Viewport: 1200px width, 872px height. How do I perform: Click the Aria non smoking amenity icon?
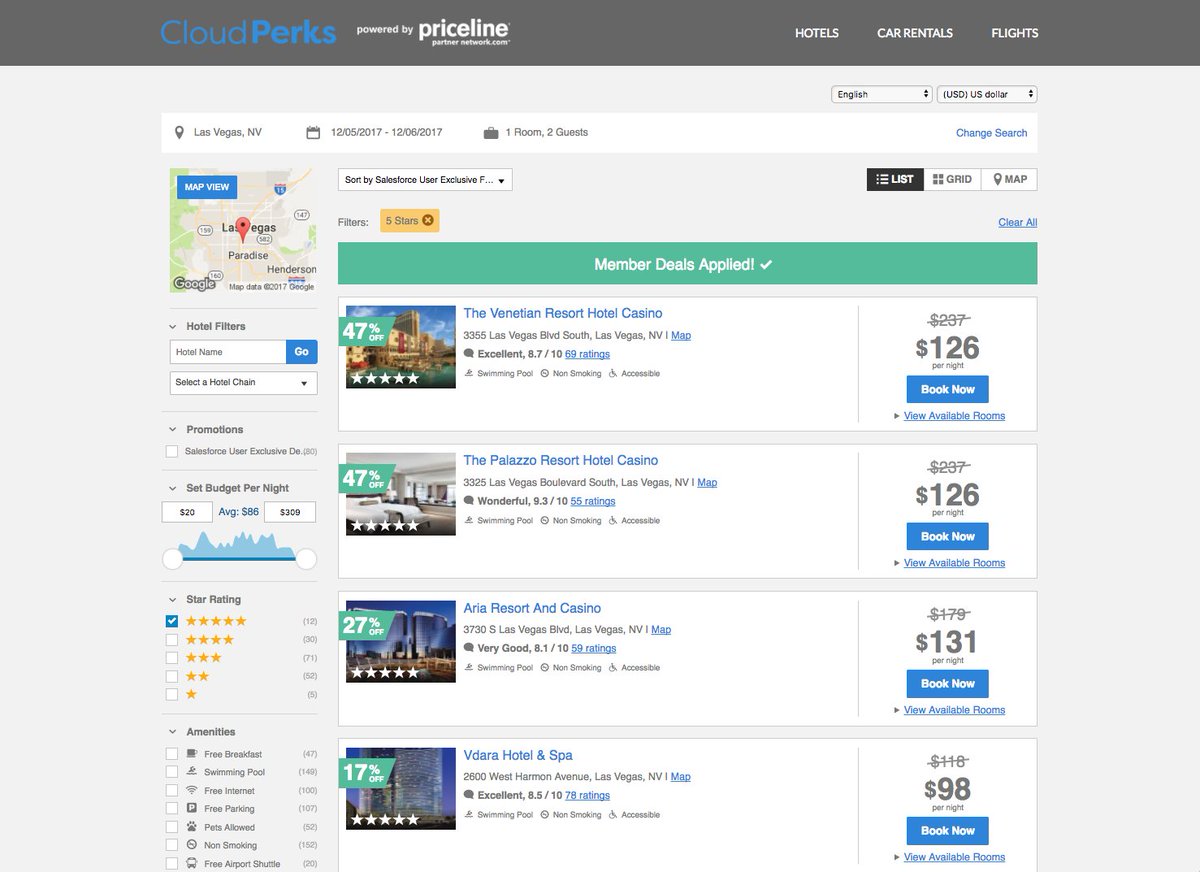[545, 667]
